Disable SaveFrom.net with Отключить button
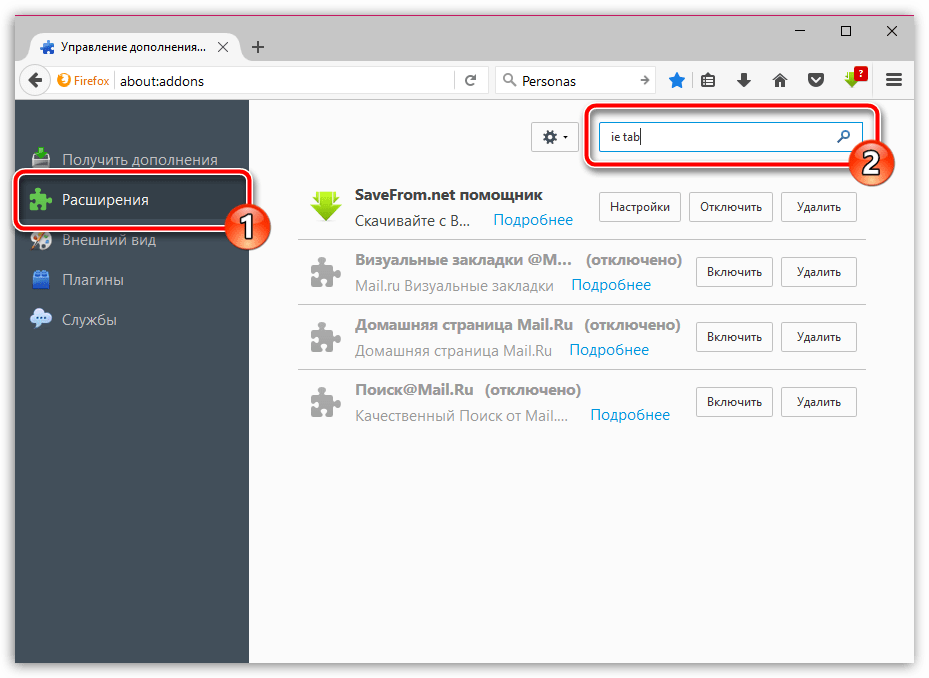This screenshot has height=678, width=929. (731, 207)
